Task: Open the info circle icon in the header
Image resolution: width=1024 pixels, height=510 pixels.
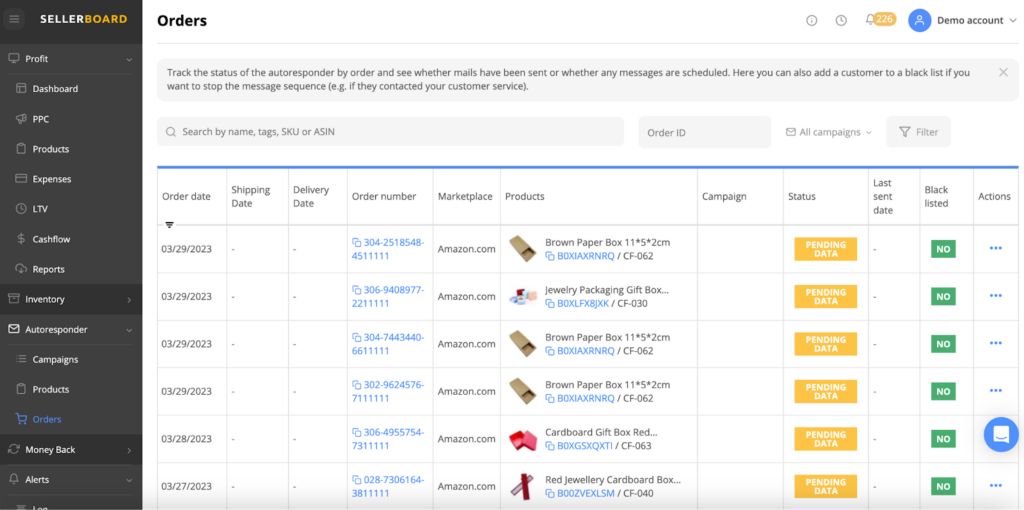Action: click(811, 20)
